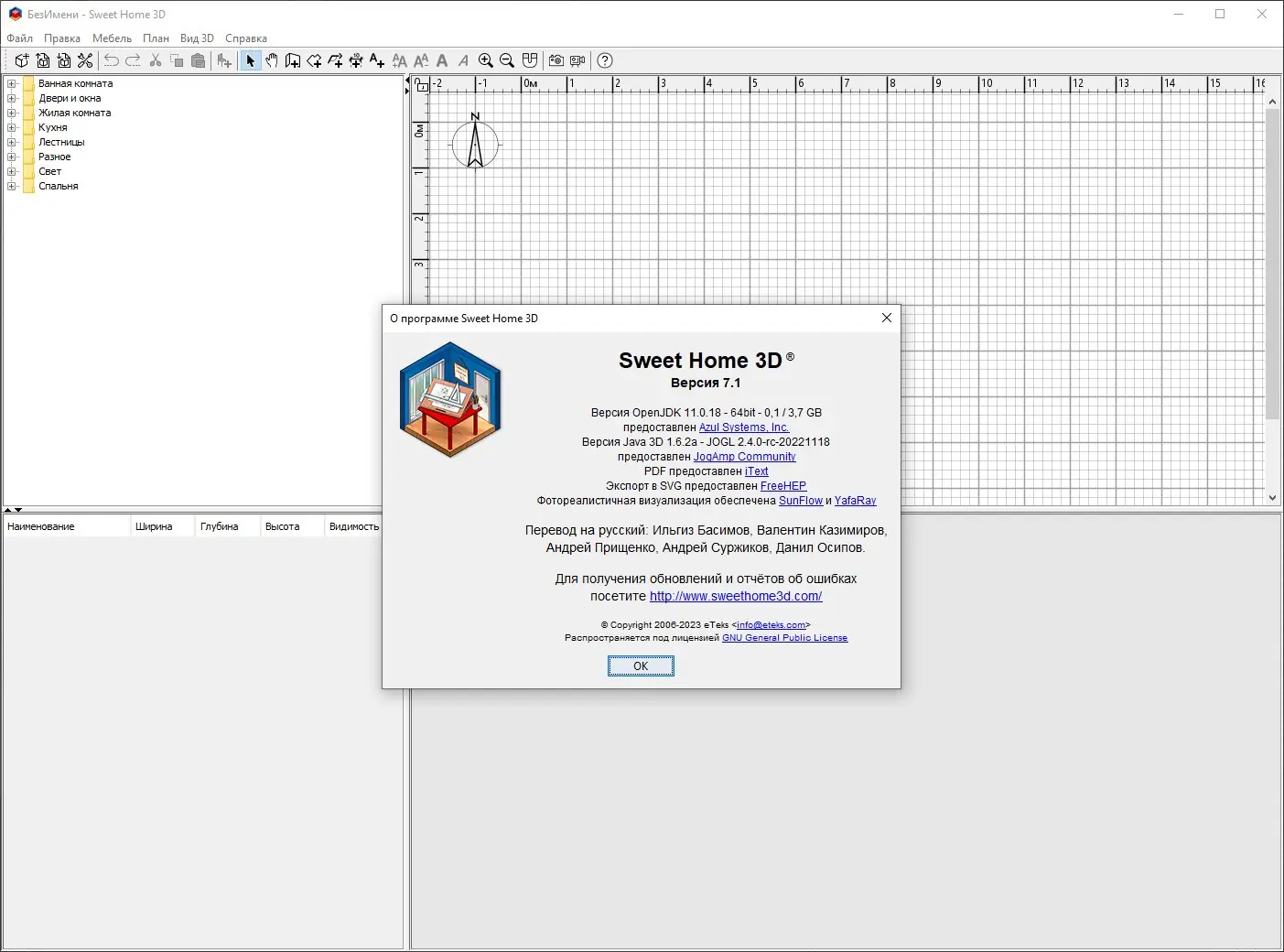
Task: Open Help with question mark icon
Action: point(605,60)
